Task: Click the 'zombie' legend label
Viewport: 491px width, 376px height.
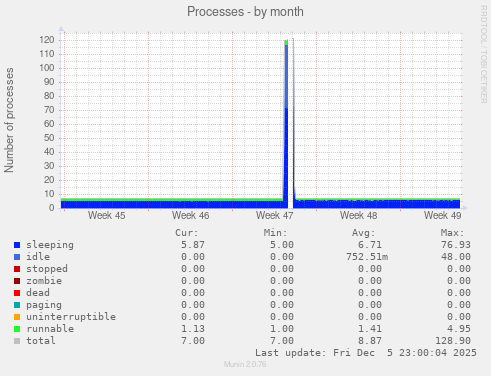Action: (44, 281)
